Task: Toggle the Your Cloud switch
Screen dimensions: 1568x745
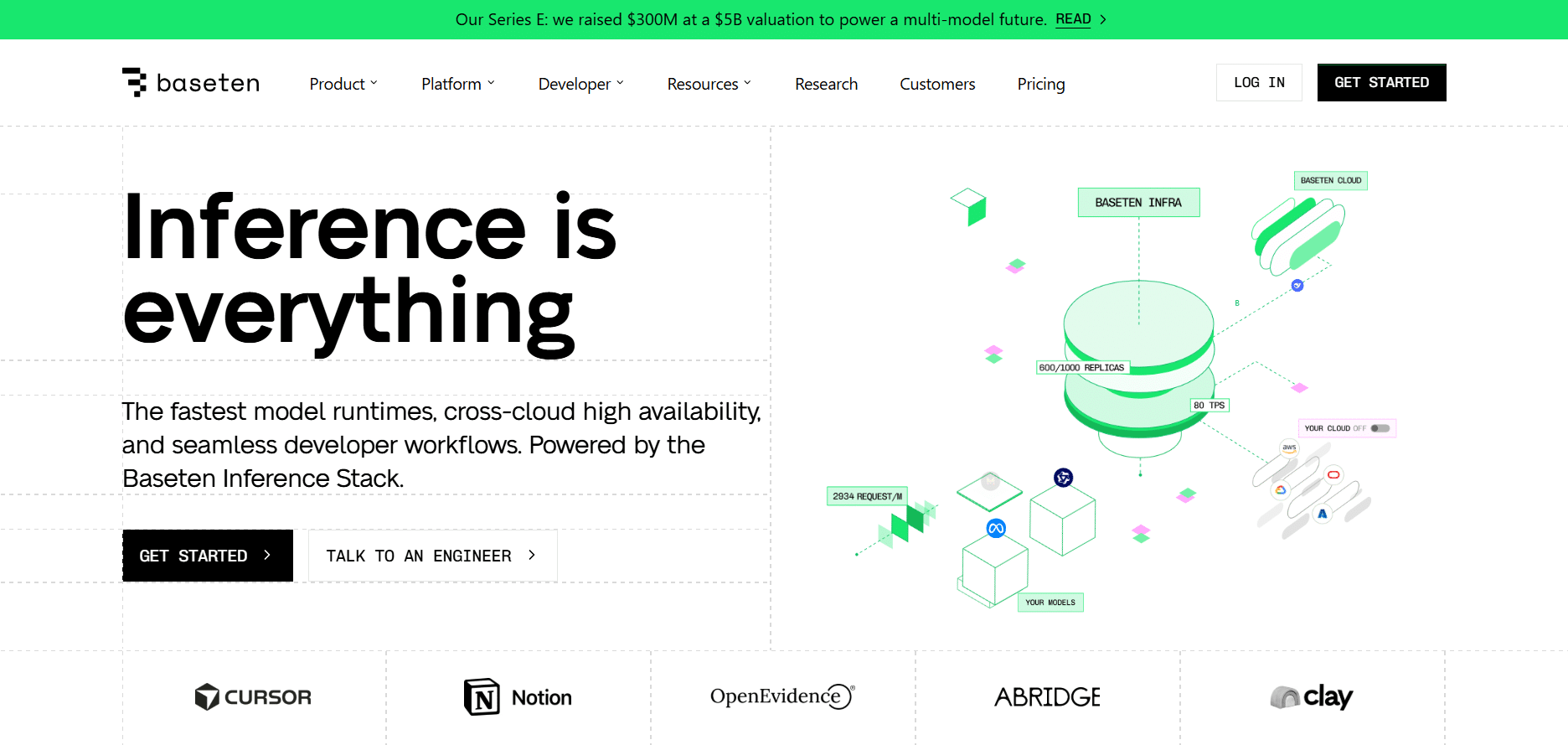Action: tap(1380, 428)
